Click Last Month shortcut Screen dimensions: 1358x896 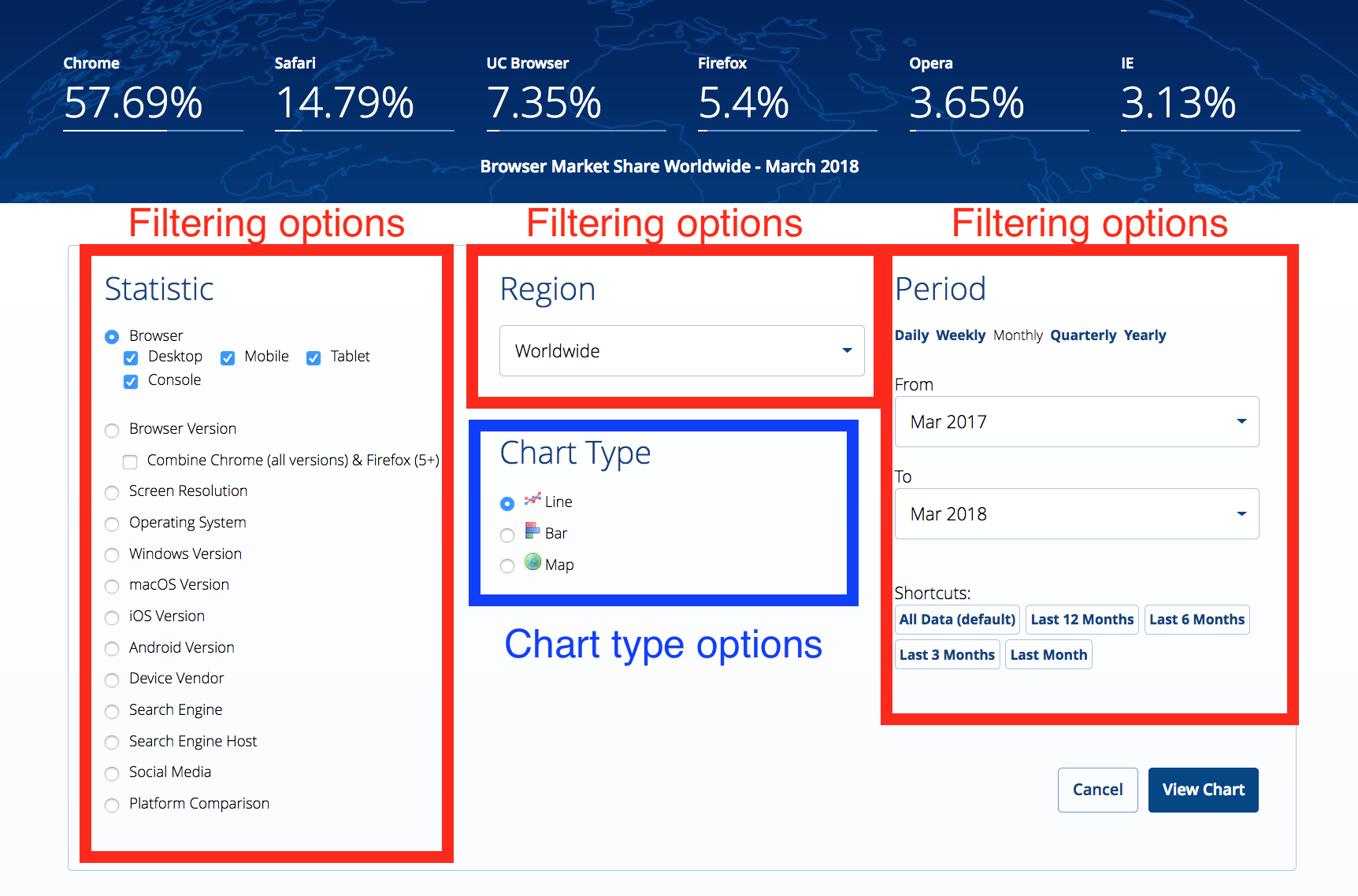point(1048,654)
